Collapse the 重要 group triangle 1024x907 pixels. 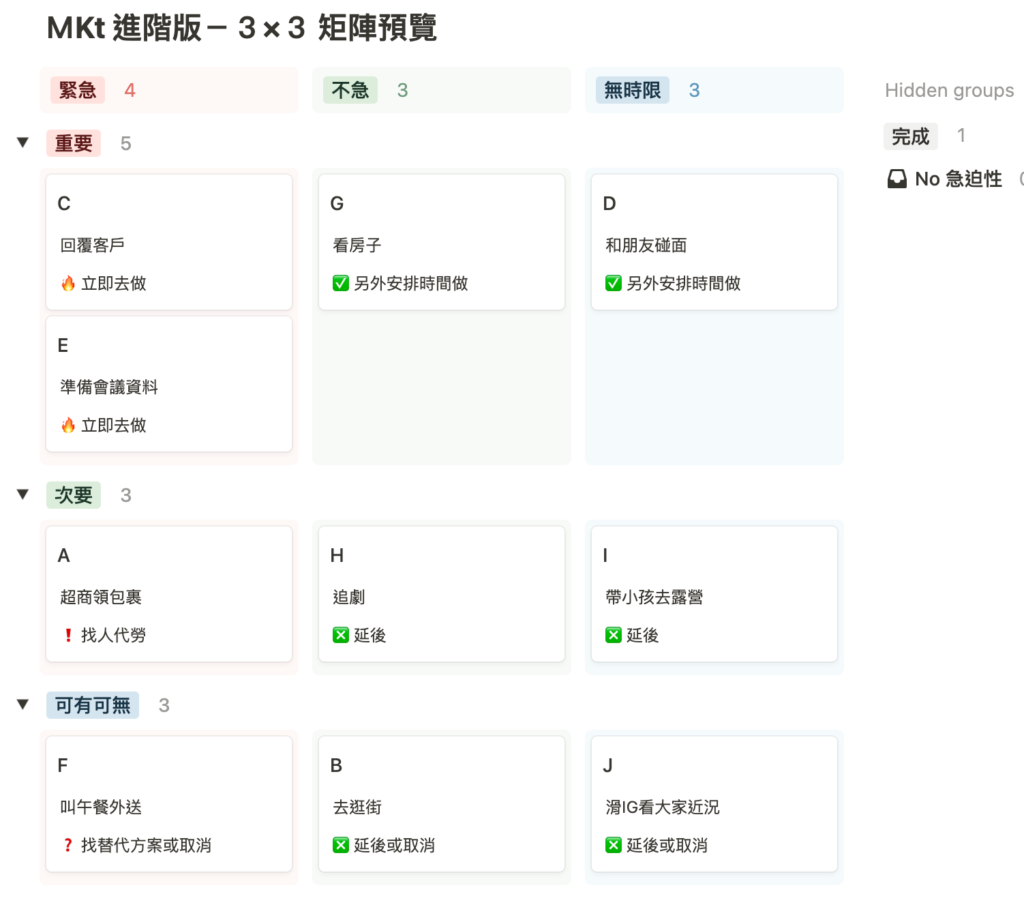coord(23,142)
